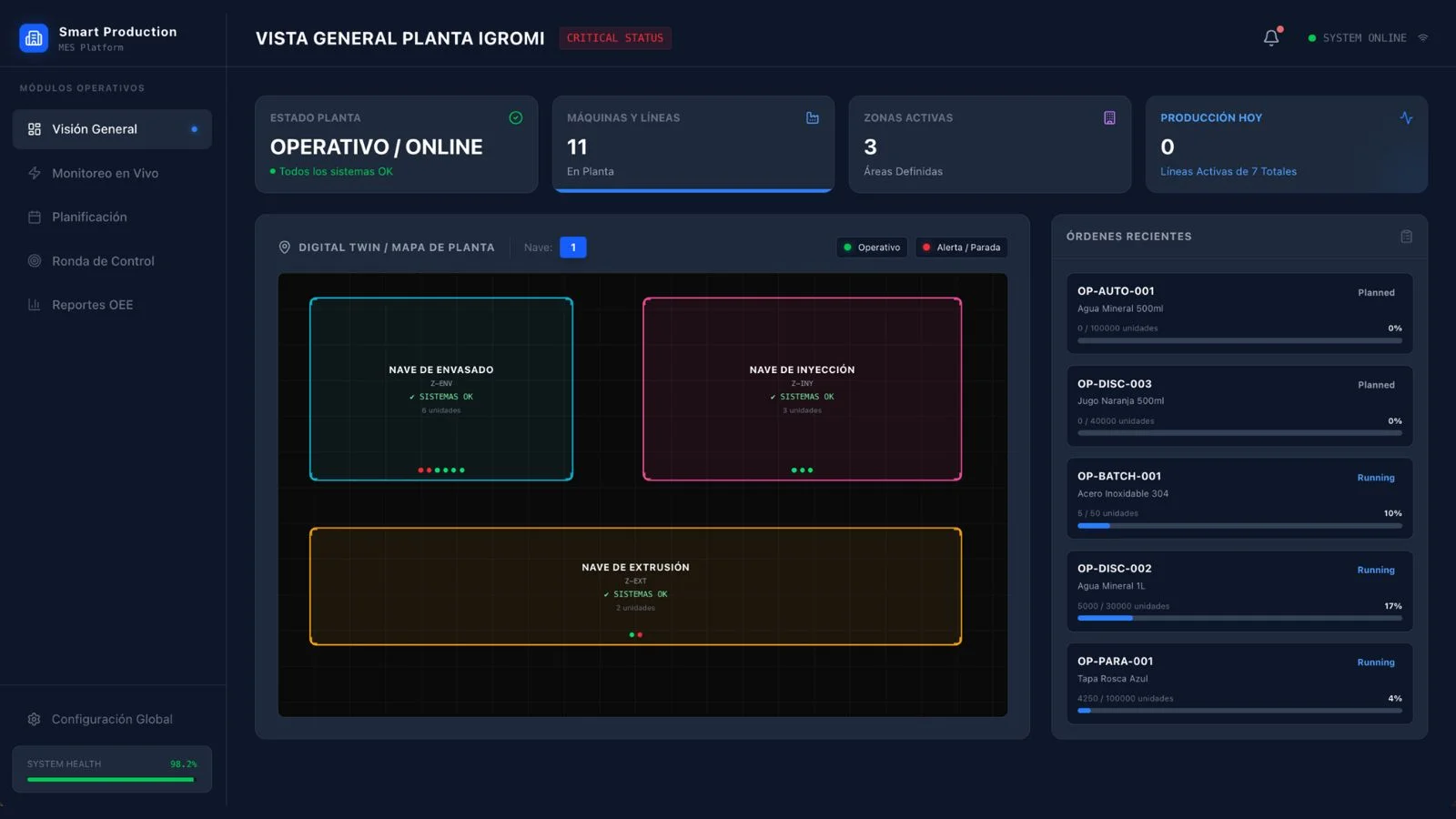The height and width of the screenshot is (819, 1456).
Task: Click the notification bell icon
Action: pos(1270,38)
